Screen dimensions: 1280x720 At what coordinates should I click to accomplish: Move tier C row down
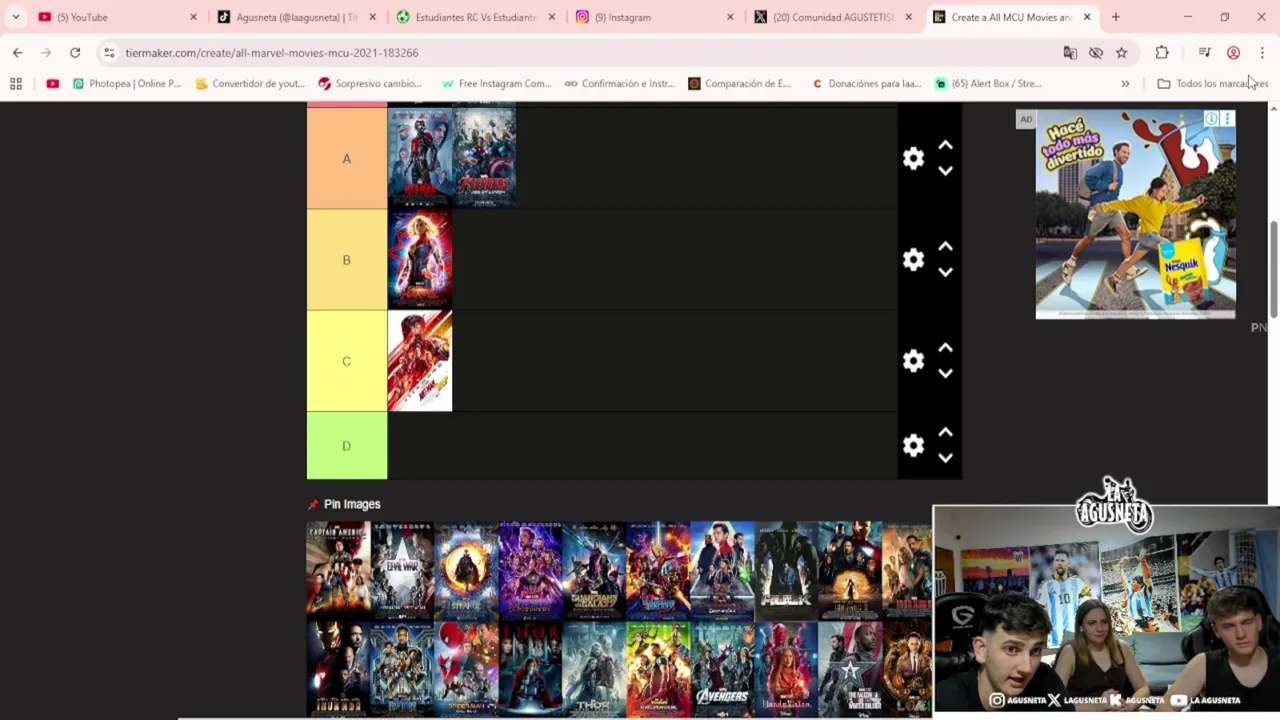(x=945, y=374)
